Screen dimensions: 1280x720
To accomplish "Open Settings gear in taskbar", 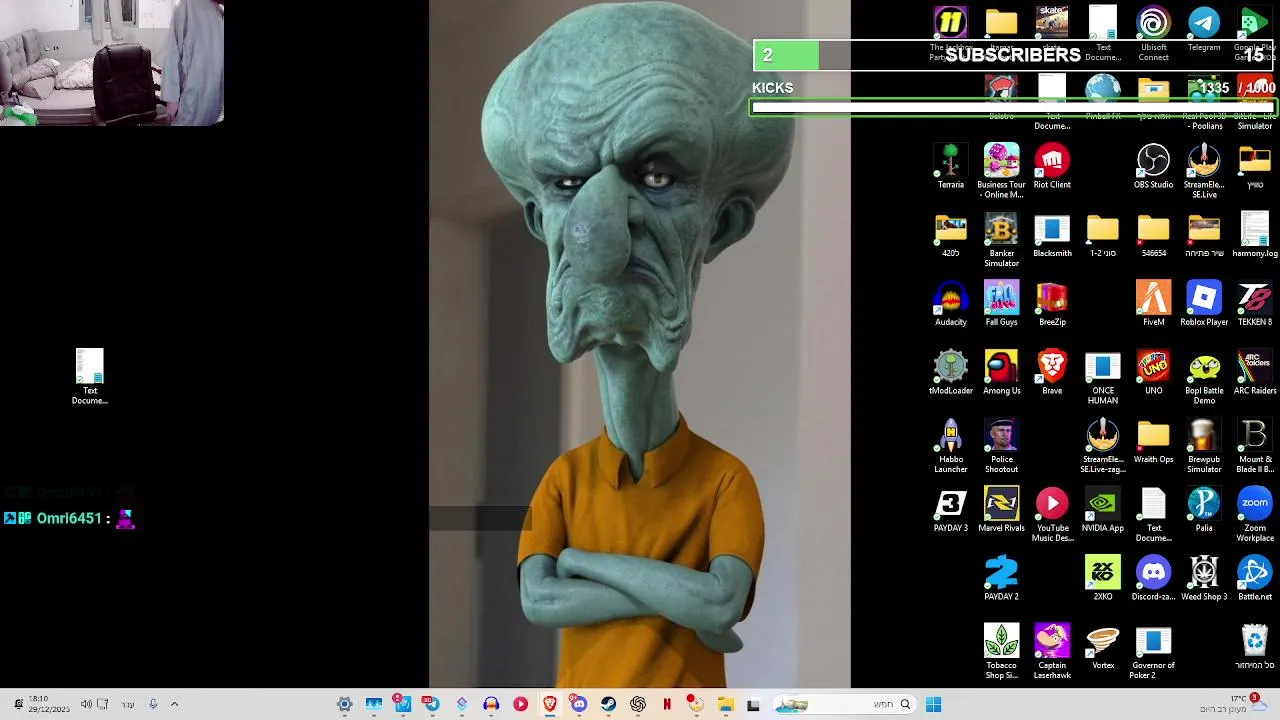I will [344, 704].
